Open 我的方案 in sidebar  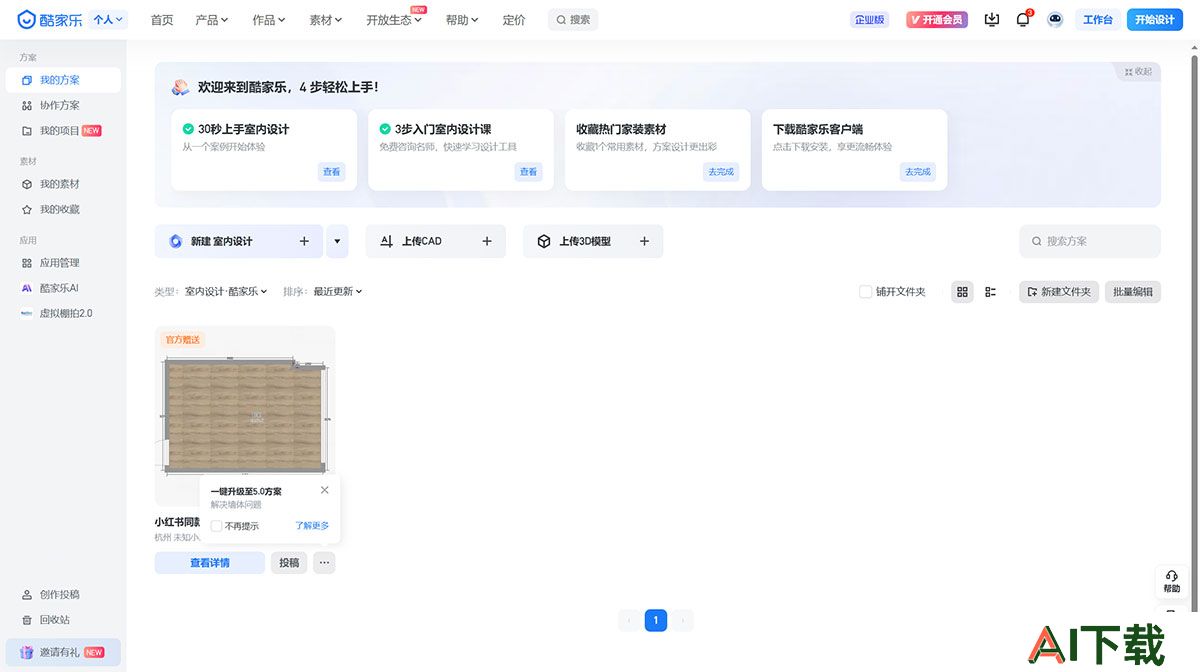click(x=63, y=80)
